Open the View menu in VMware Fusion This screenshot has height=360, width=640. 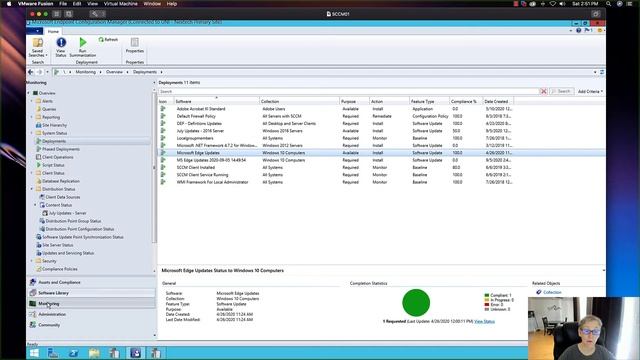(92, 4)
